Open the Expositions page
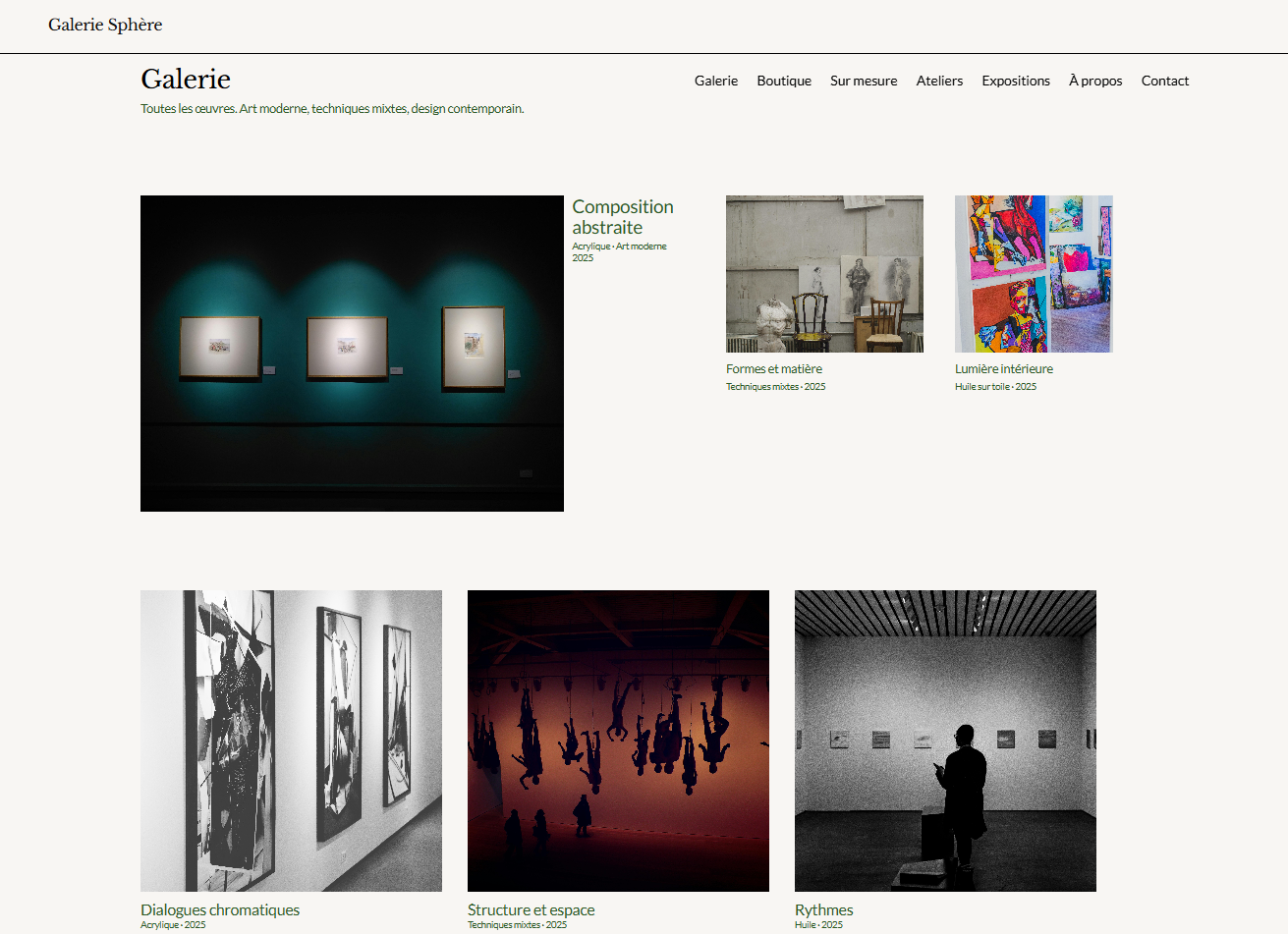The width and height of the screenshot is (1288, 934). point(1016,81)
